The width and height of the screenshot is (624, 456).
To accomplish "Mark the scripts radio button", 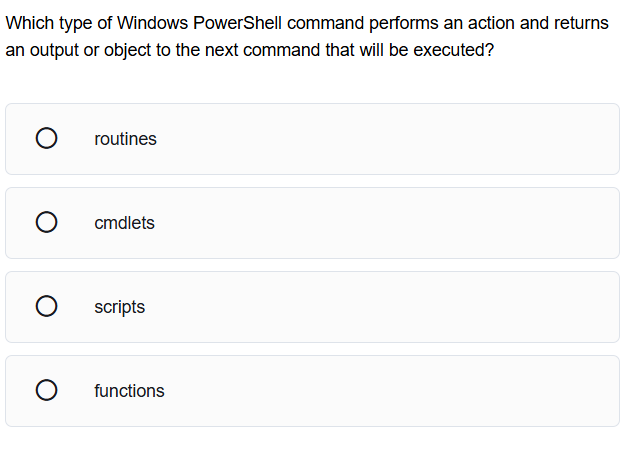I will (45, 307).
